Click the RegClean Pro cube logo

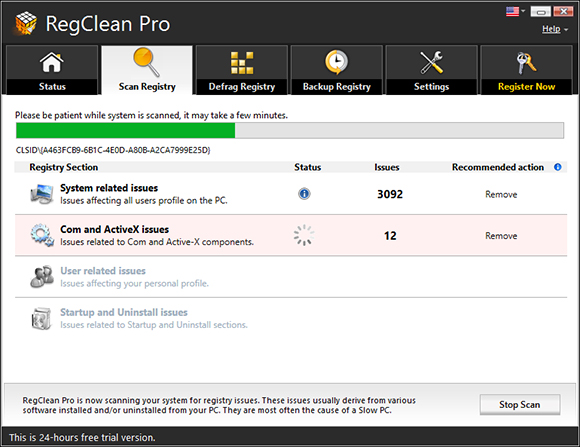25,23
